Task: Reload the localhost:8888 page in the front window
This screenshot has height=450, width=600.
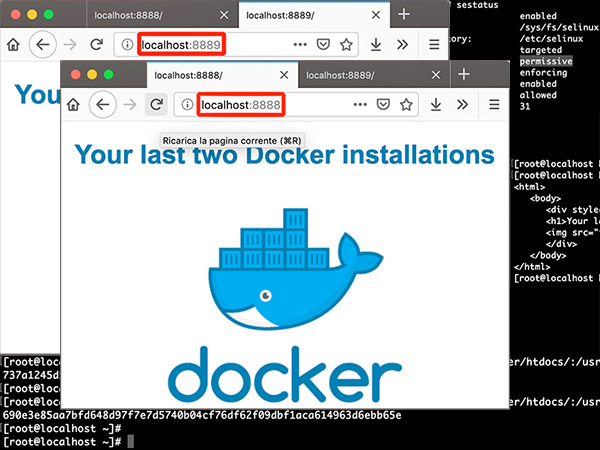Action: tap(156, 105)
